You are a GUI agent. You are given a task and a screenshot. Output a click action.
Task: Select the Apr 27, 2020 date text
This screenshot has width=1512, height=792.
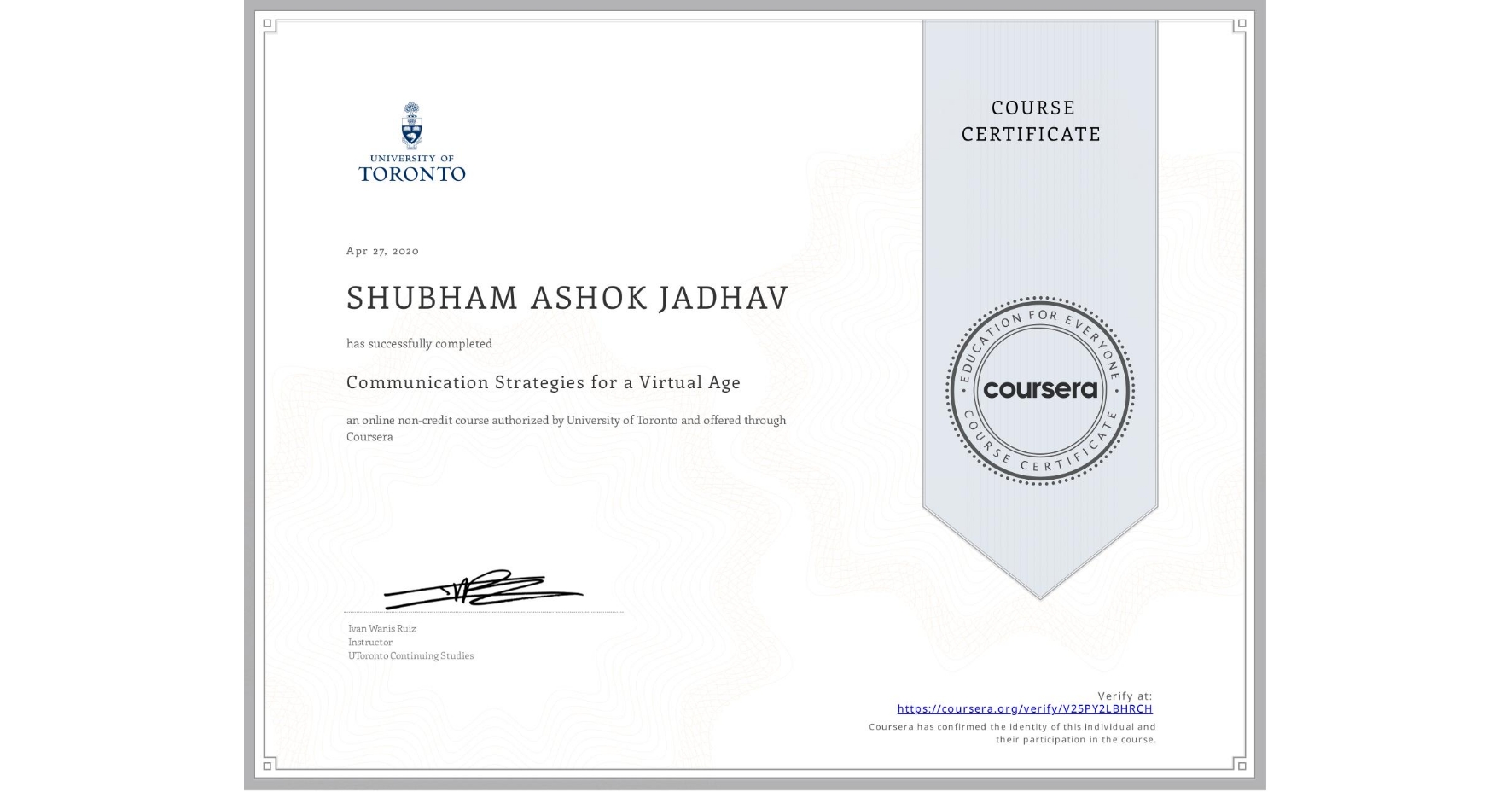(381, 250)
